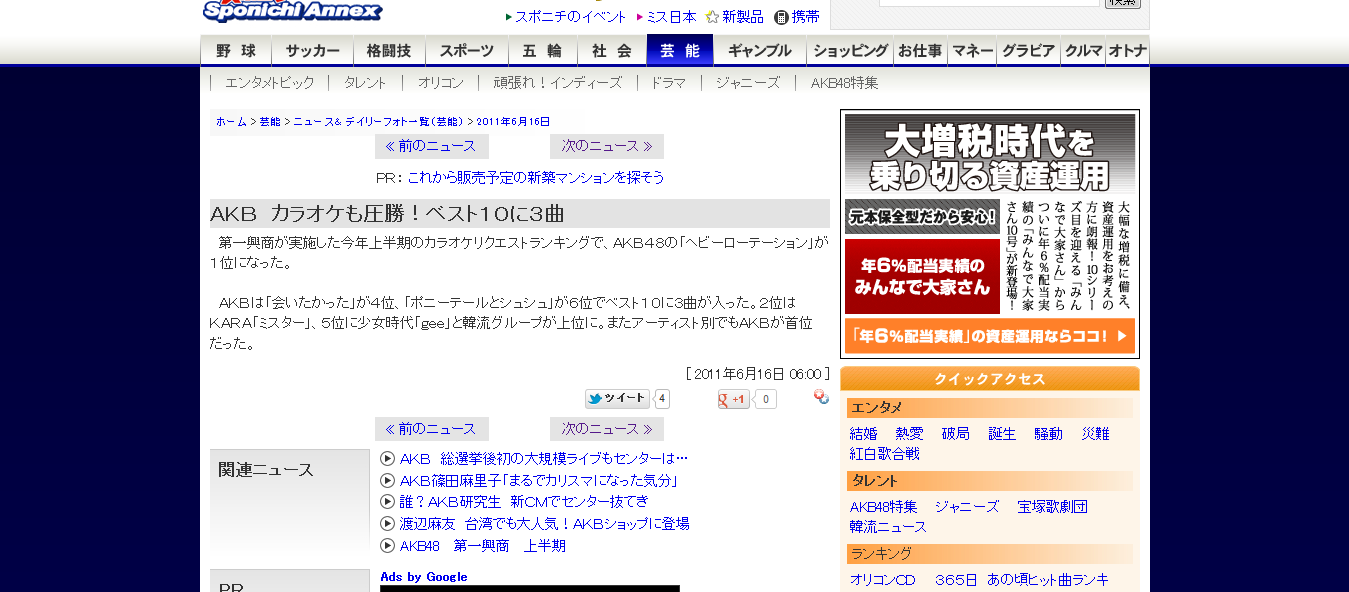Screen dimensions: 1349x592
Task: Open PR link about 新築マンション
Action: click(x=536, y=177)
